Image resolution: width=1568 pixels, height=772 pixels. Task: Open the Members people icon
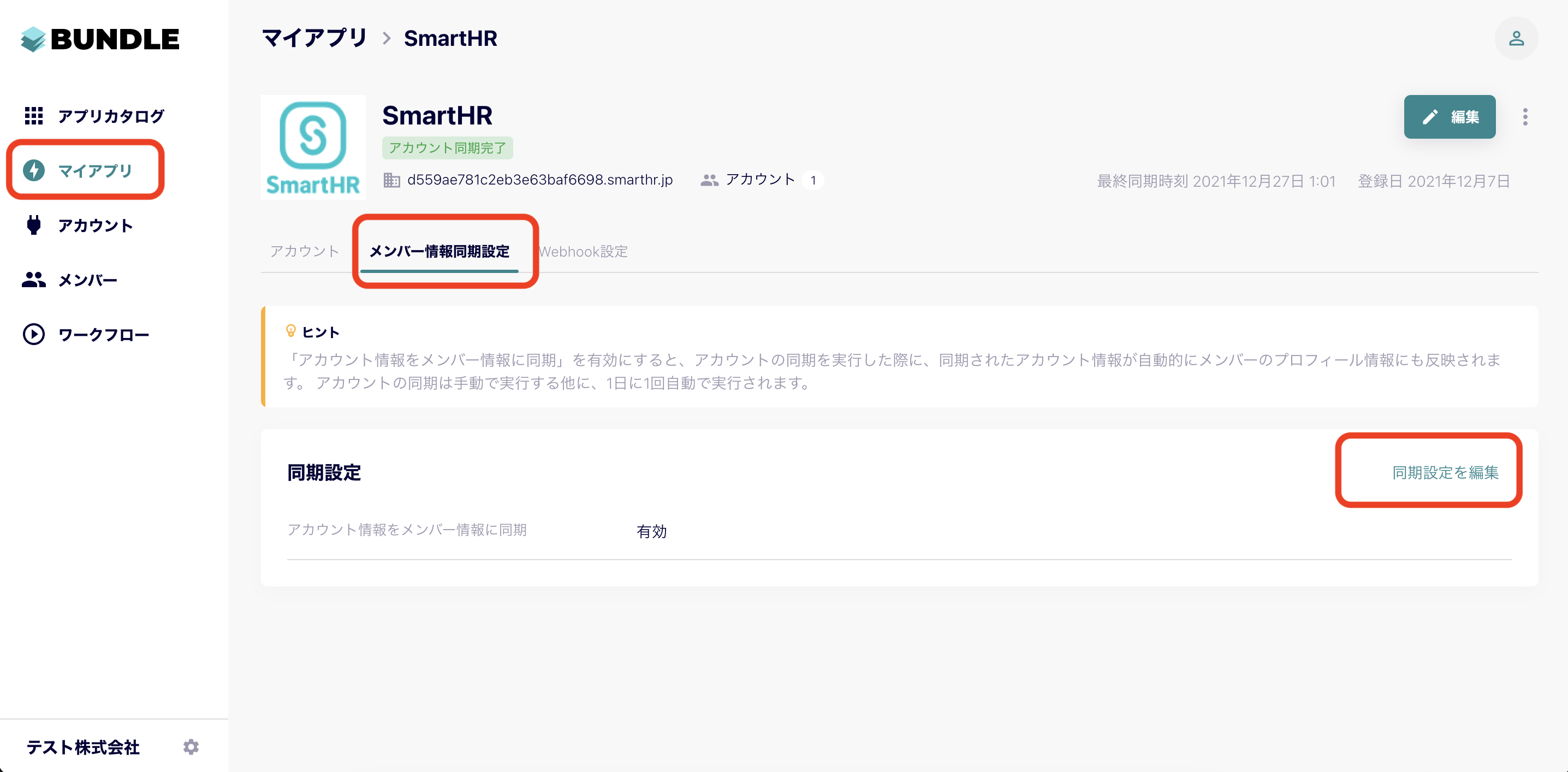pos(33,280)
